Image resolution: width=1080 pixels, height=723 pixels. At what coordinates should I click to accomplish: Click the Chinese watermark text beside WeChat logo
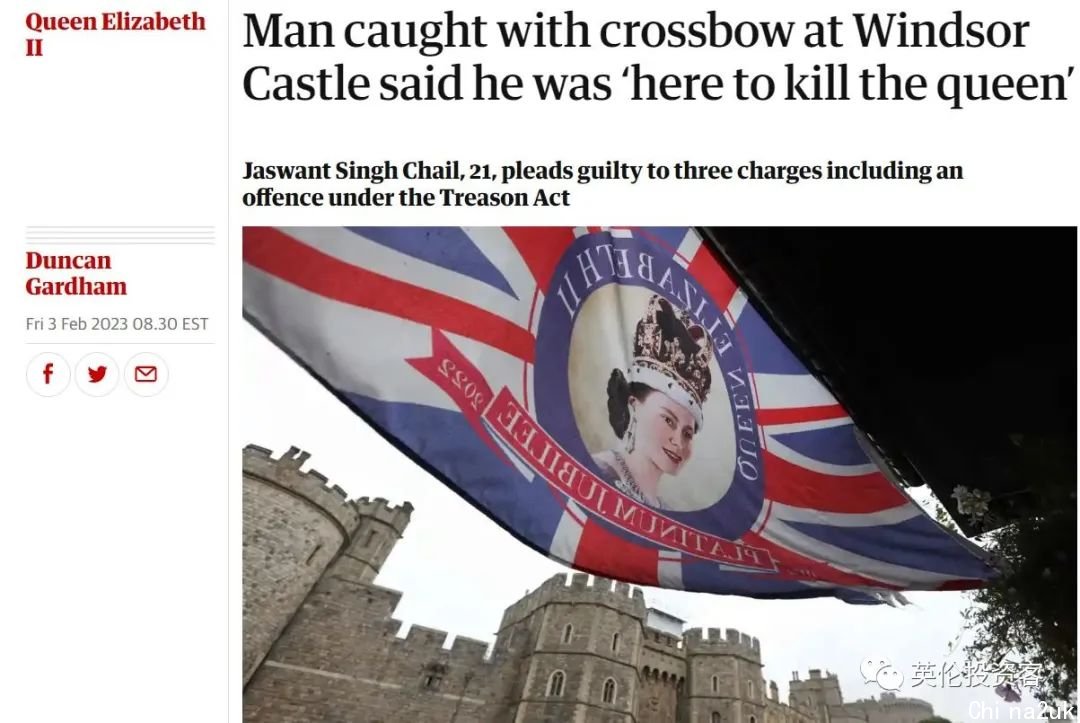pyautogui.click(x=976, y=675)
